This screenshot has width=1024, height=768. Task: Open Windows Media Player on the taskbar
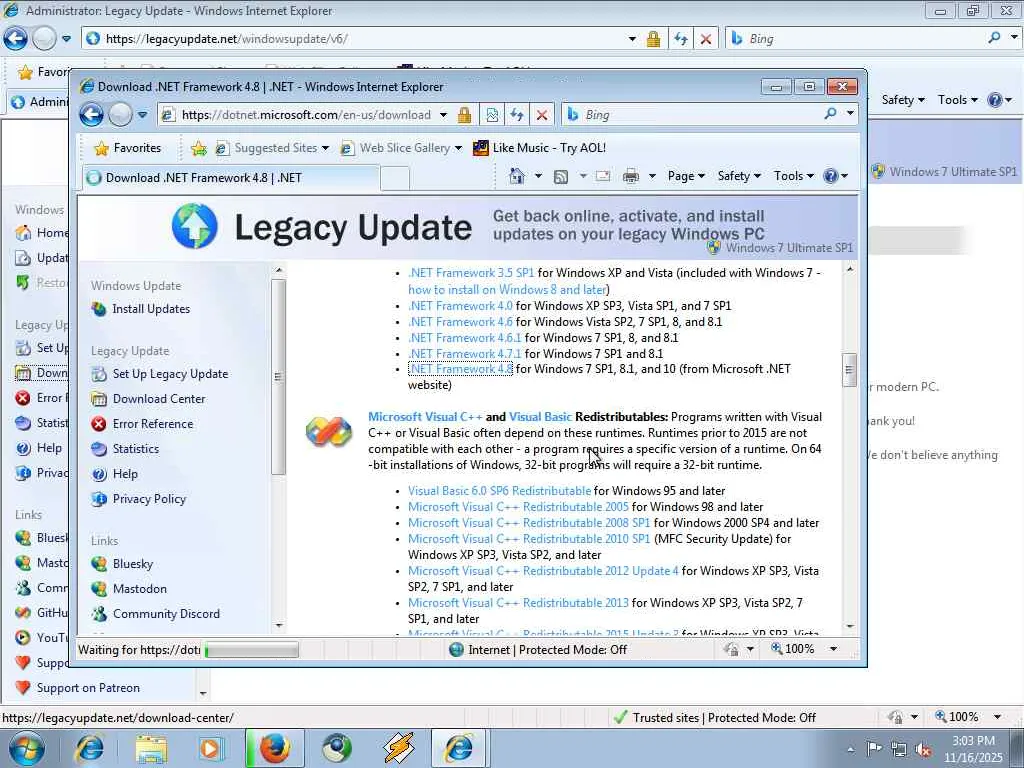pos(211,748)
